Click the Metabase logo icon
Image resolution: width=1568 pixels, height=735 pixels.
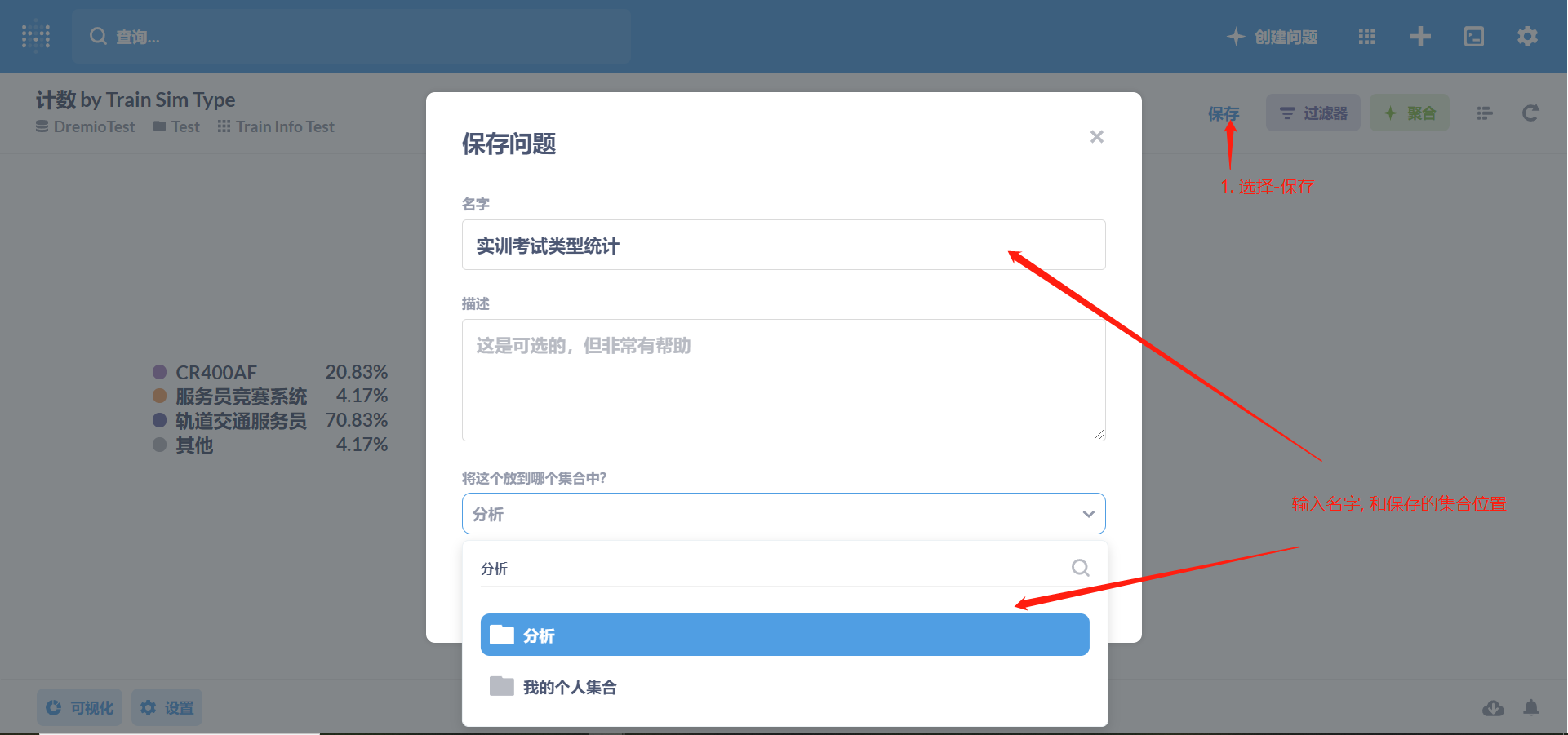[36, 36]
